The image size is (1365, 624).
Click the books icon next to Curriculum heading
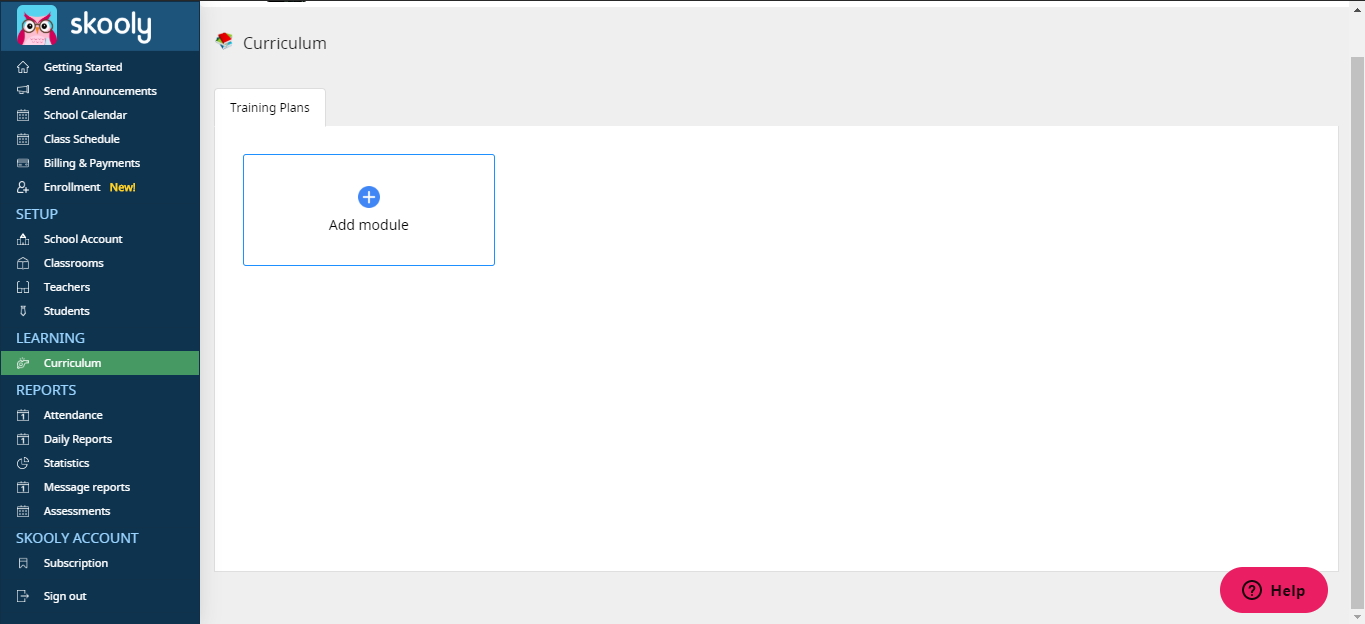(224, 42)
